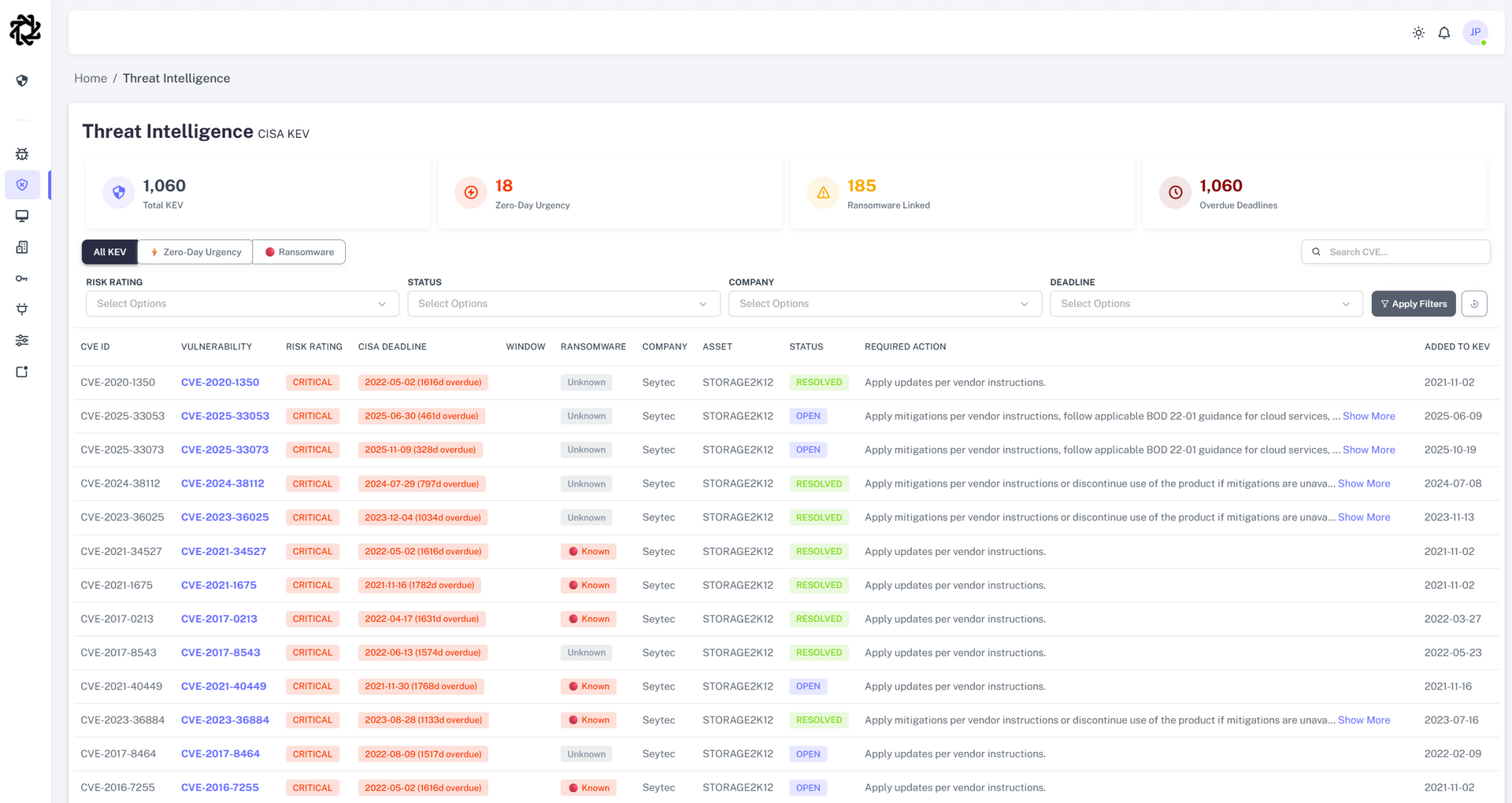
Task: Open the bottom note sidebar icon
Action: pos(22,372)
